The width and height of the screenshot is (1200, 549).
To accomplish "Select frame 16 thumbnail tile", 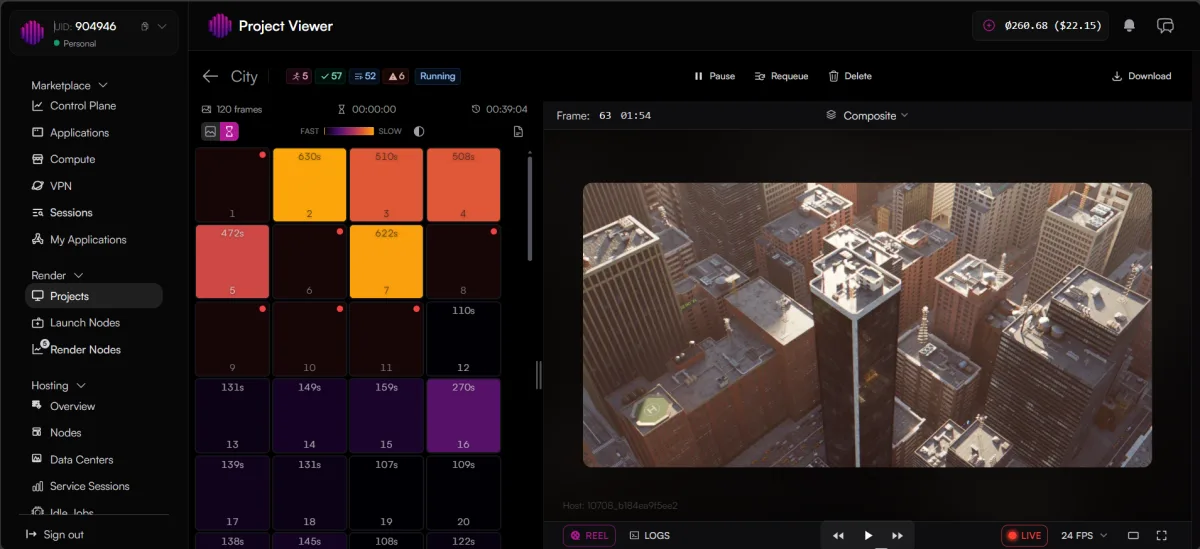I will pos(463,415).
